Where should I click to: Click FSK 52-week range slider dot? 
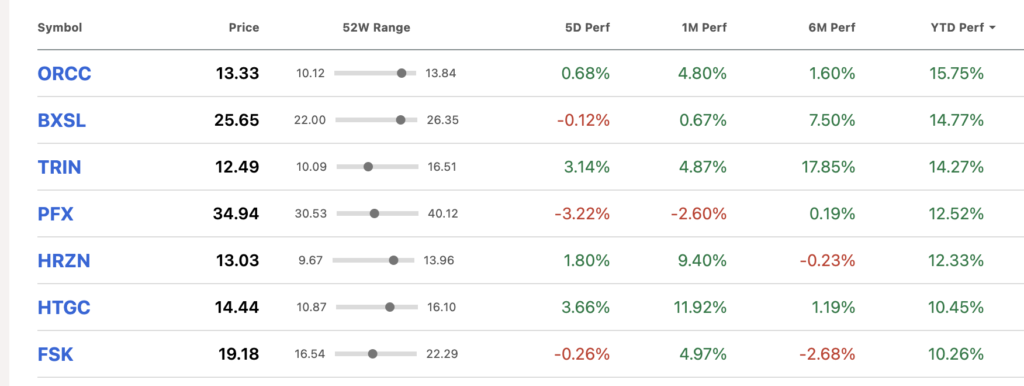pos(372,354)
